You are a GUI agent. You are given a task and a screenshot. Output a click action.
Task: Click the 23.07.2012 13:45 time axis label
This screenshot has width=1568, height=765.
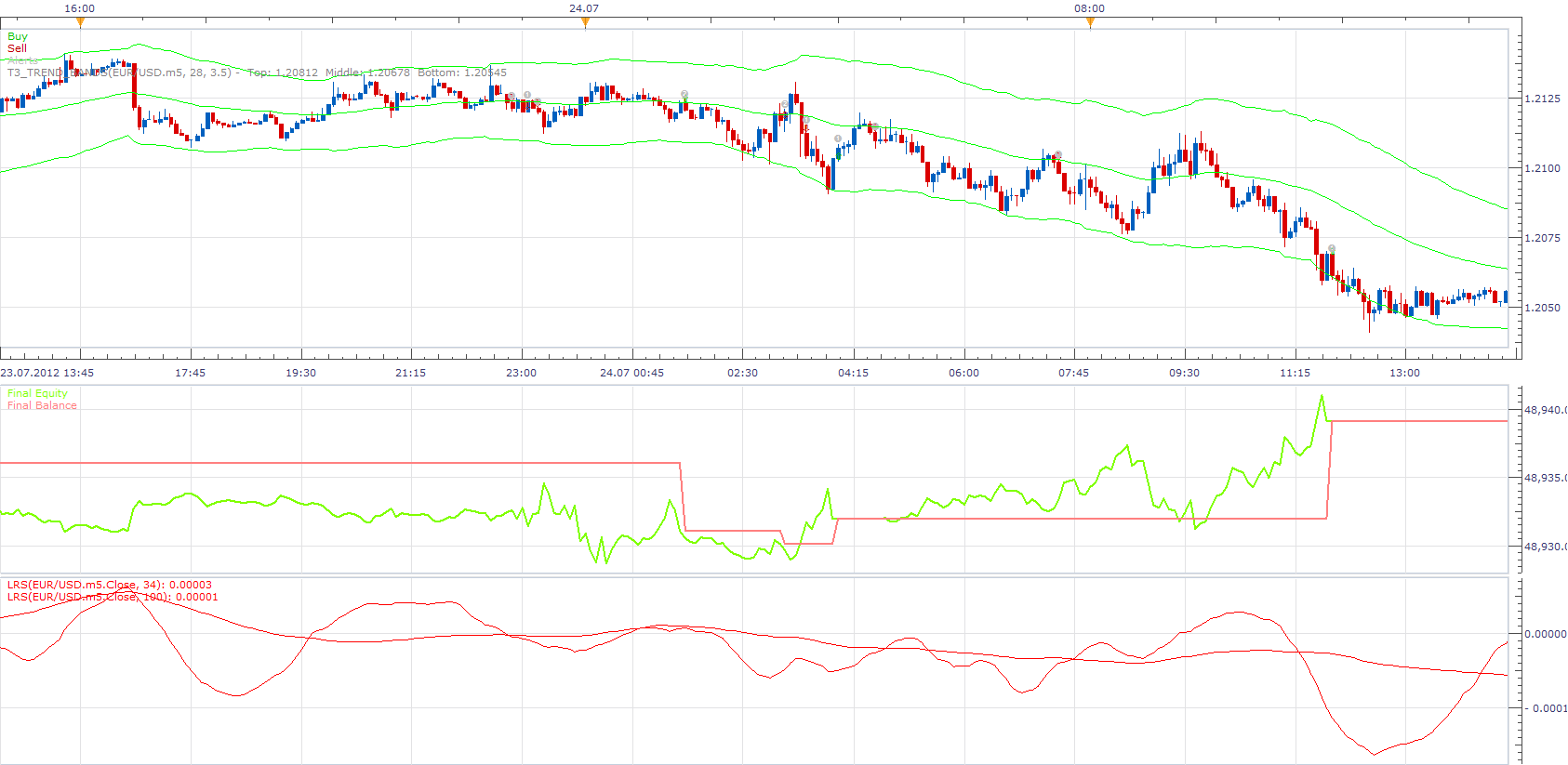coord(47,373)
